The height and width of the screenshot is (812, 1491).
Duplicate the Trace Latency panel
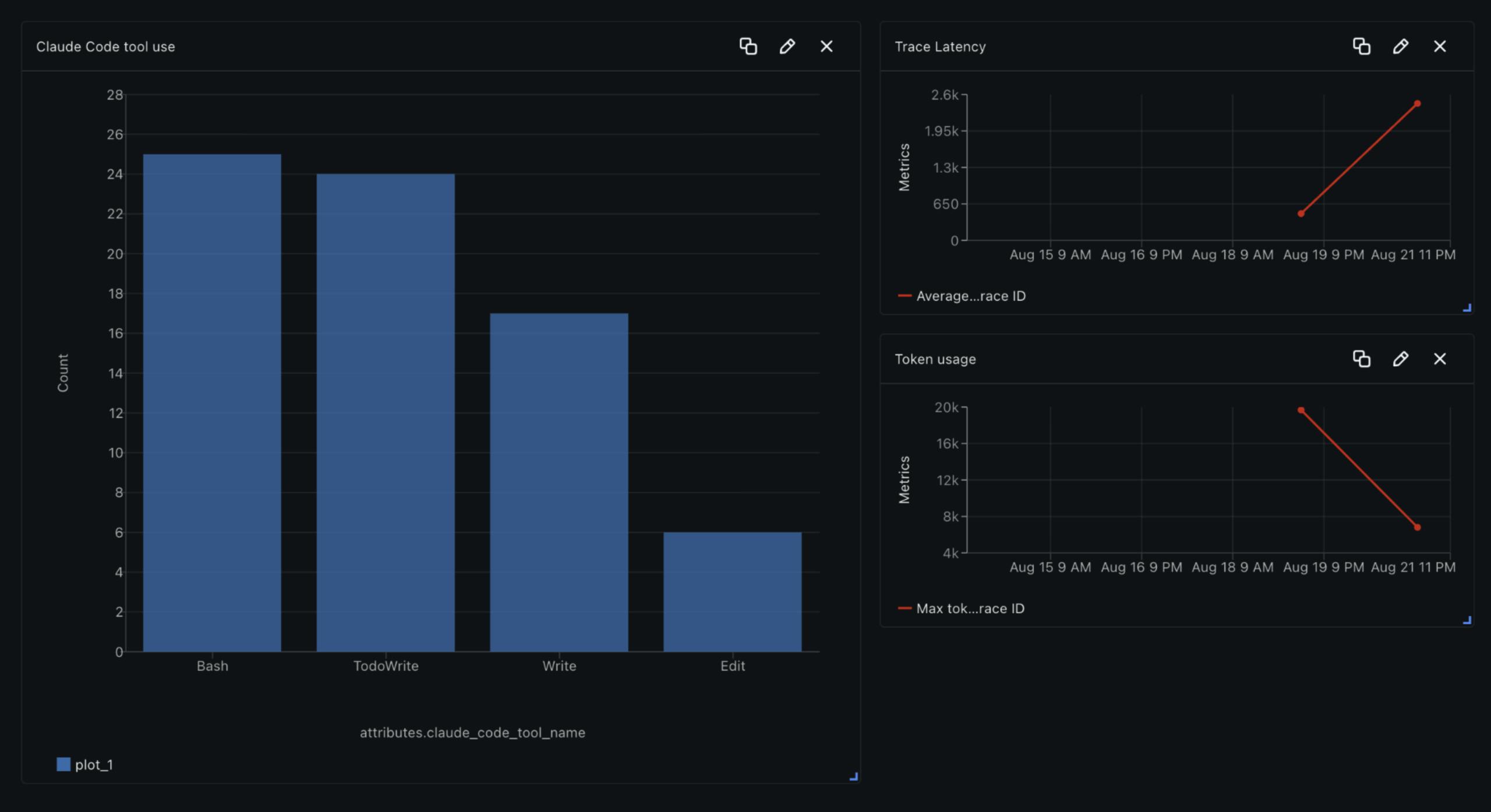[1361, 46]
